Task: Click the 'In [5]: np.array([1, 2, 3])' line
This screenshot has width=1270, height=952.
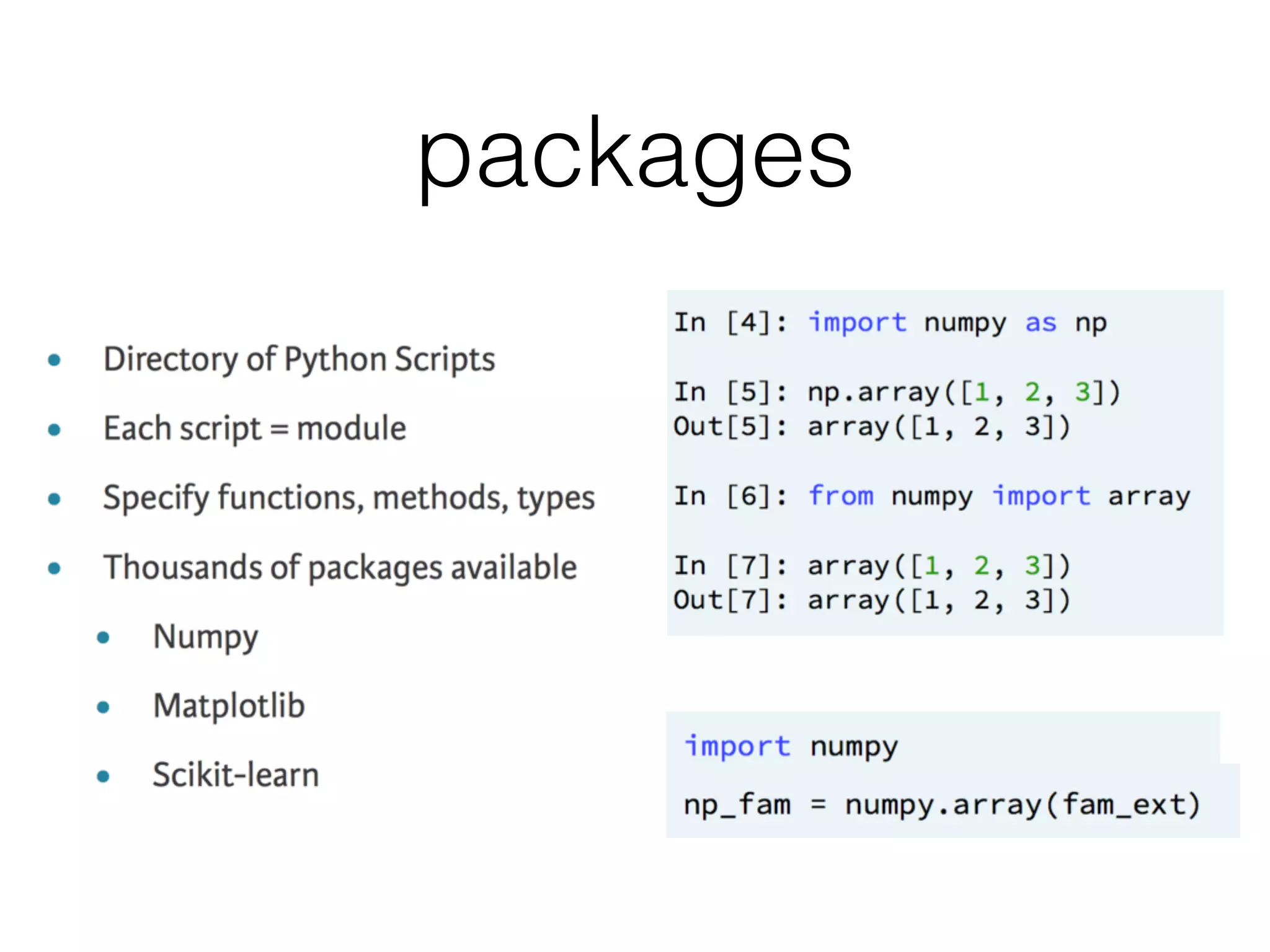Action: [x=897, y=393]
